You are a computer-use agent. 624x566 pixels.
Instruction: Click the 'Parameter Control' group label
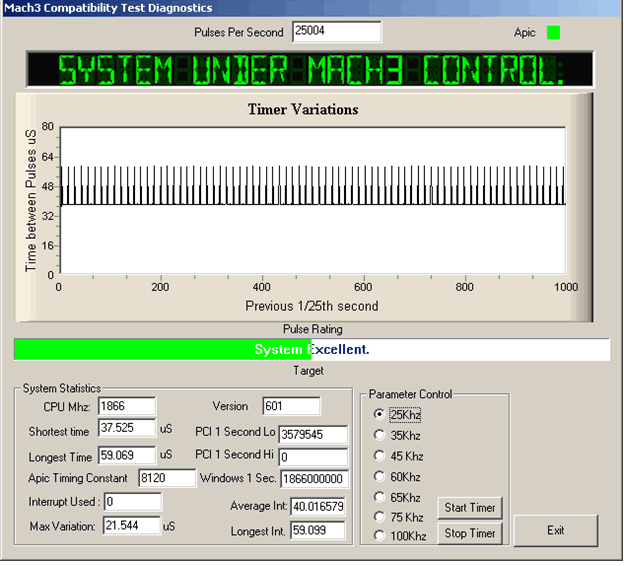[x=410, y=394]
